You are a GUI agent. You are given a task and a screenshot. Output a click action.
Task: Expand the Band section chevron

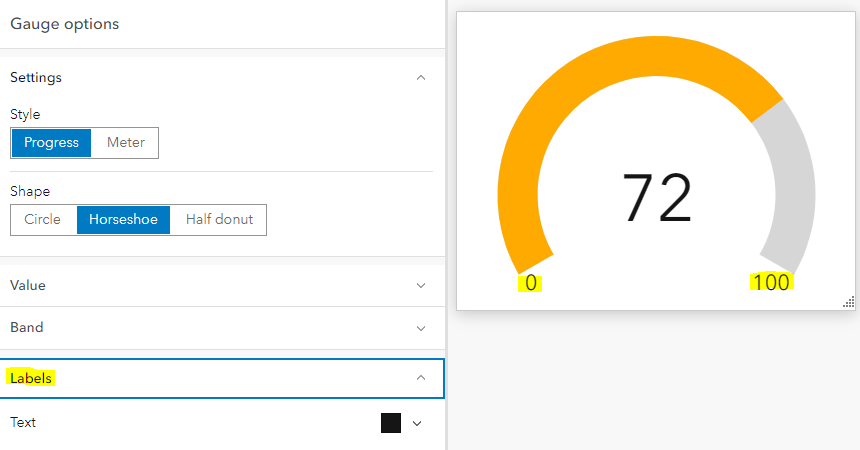[421, 328]
